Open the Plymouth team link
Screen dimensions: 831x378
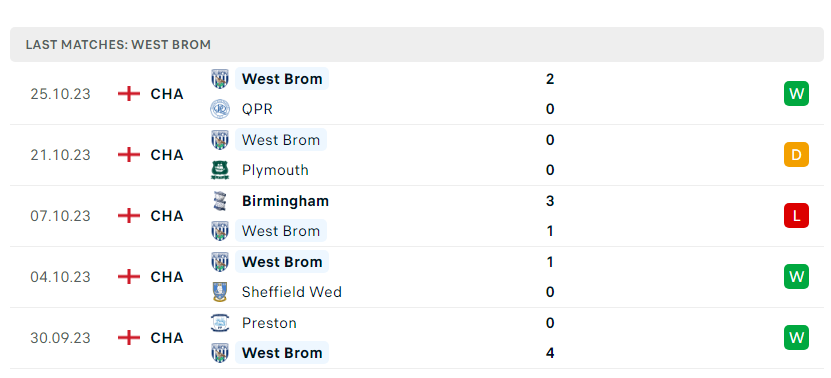point(275,170)
